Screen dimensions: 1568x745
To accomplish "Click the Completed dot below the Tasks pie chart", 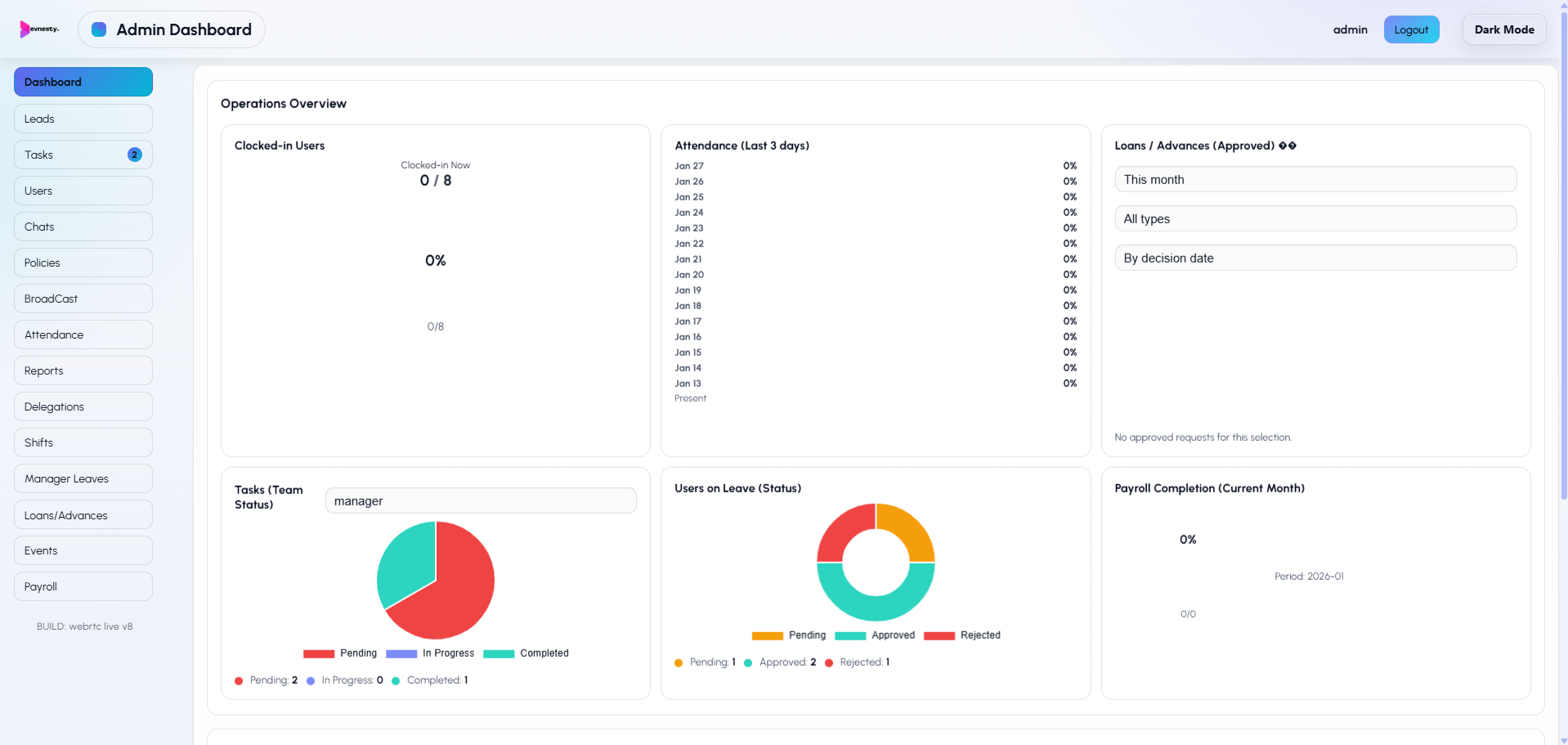I will (x=396, y=680).
